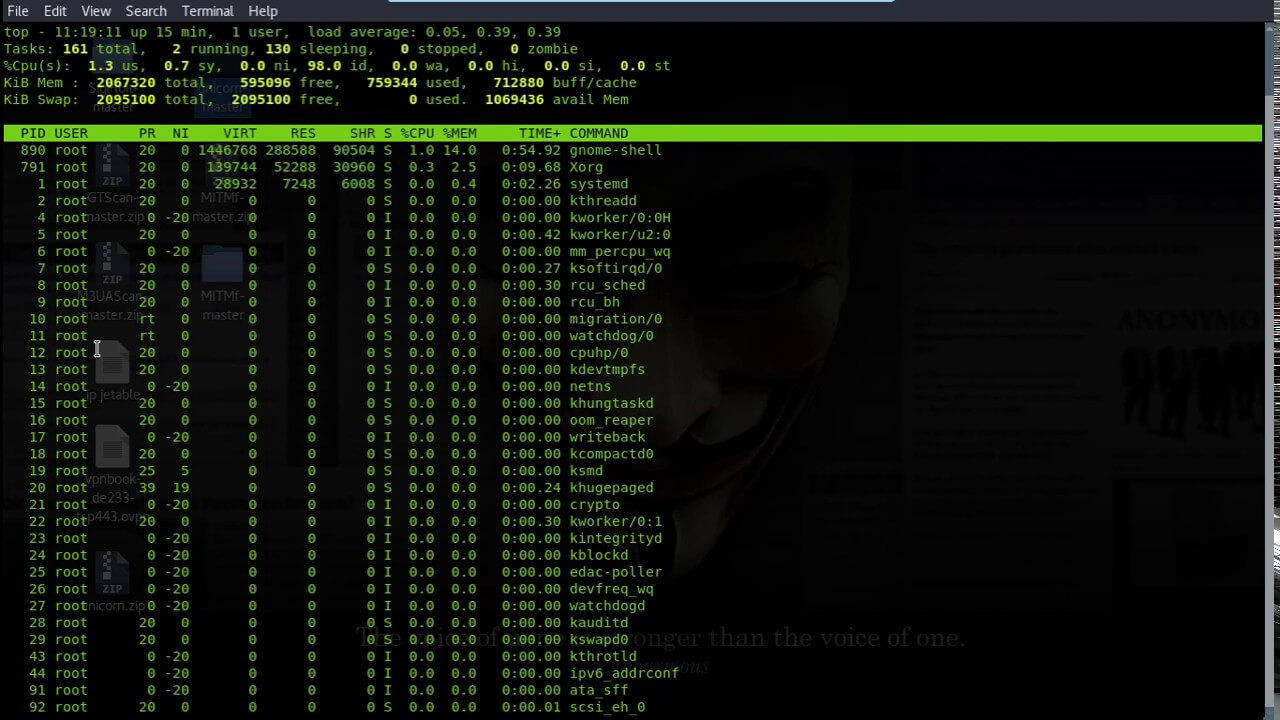Viewport: 1280px width, 720px height.
Task: Open the View menu
Action: tap(96, 11)
